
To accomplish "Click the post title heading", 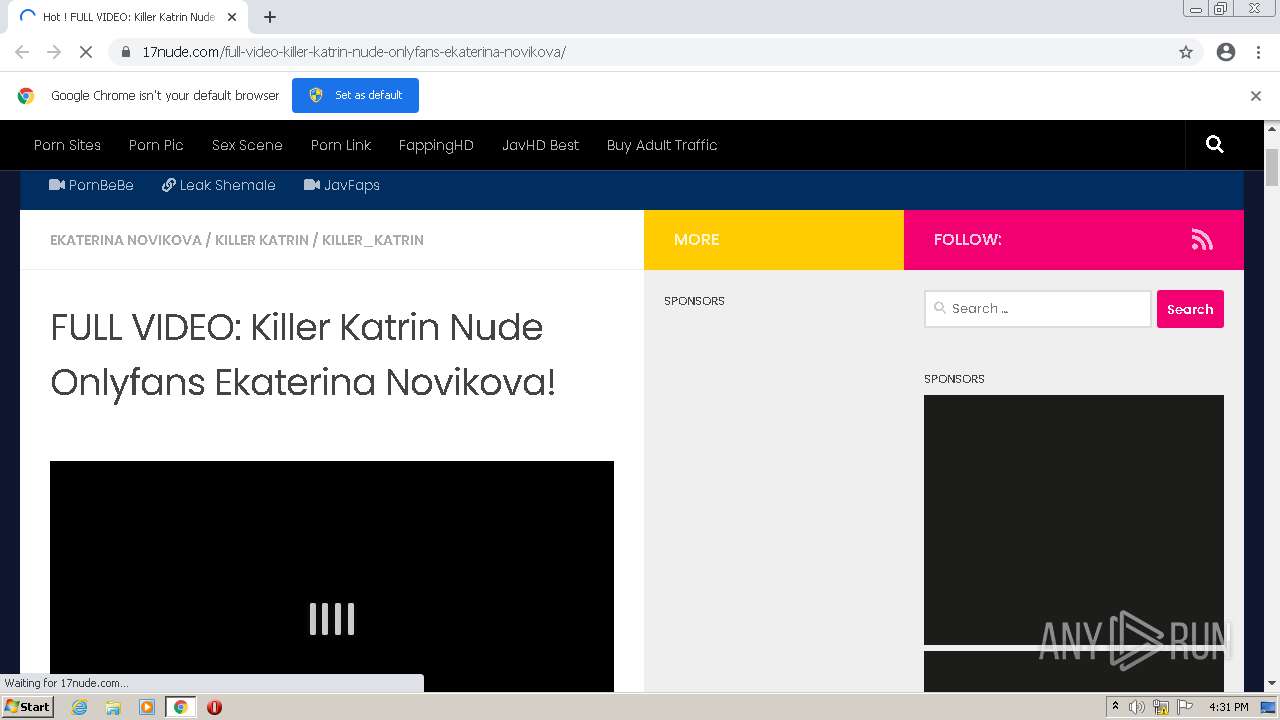I will click(x=303, y=355).
